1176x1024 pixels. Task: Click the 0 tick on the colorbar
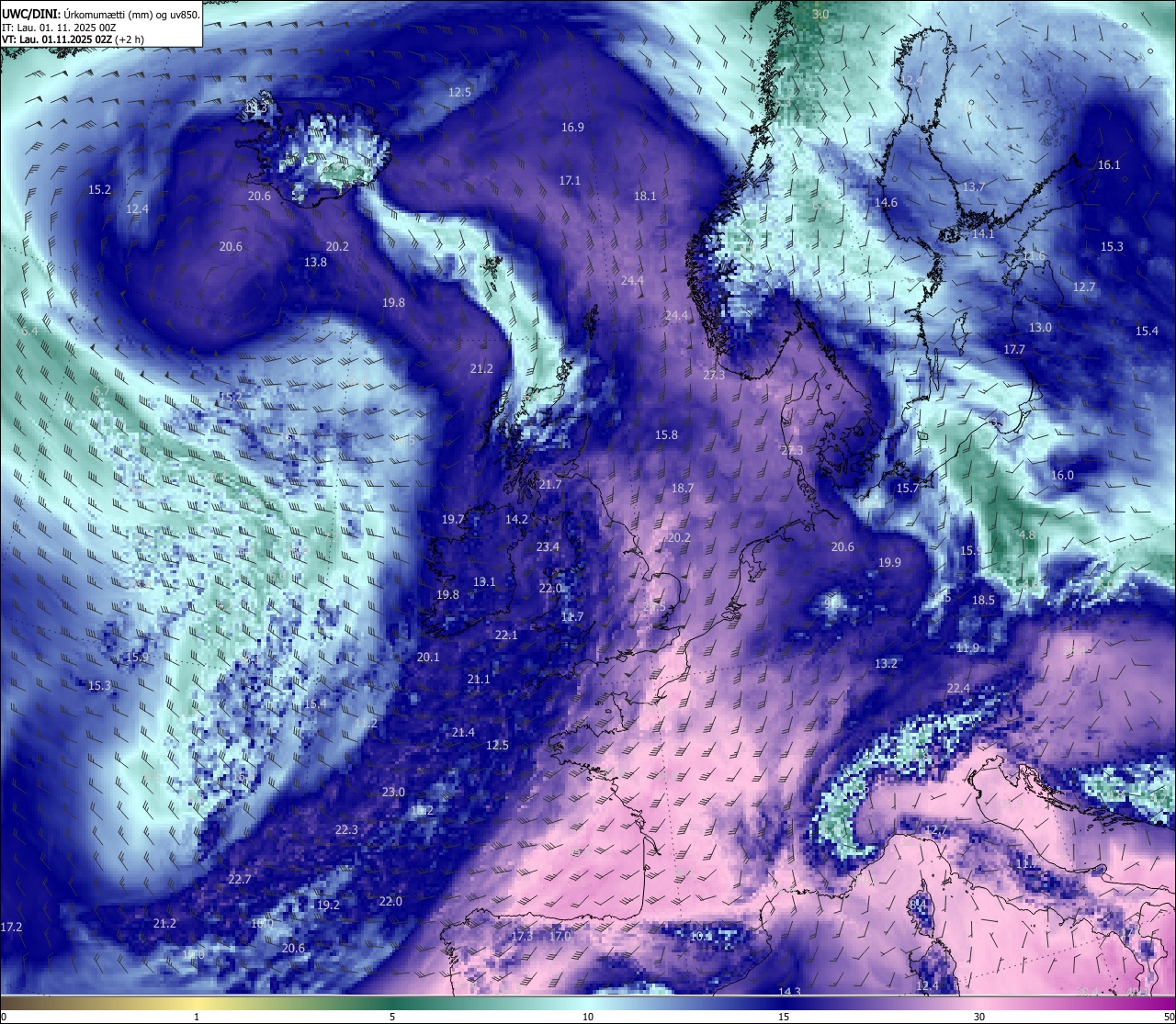[x=3, y=1017]
